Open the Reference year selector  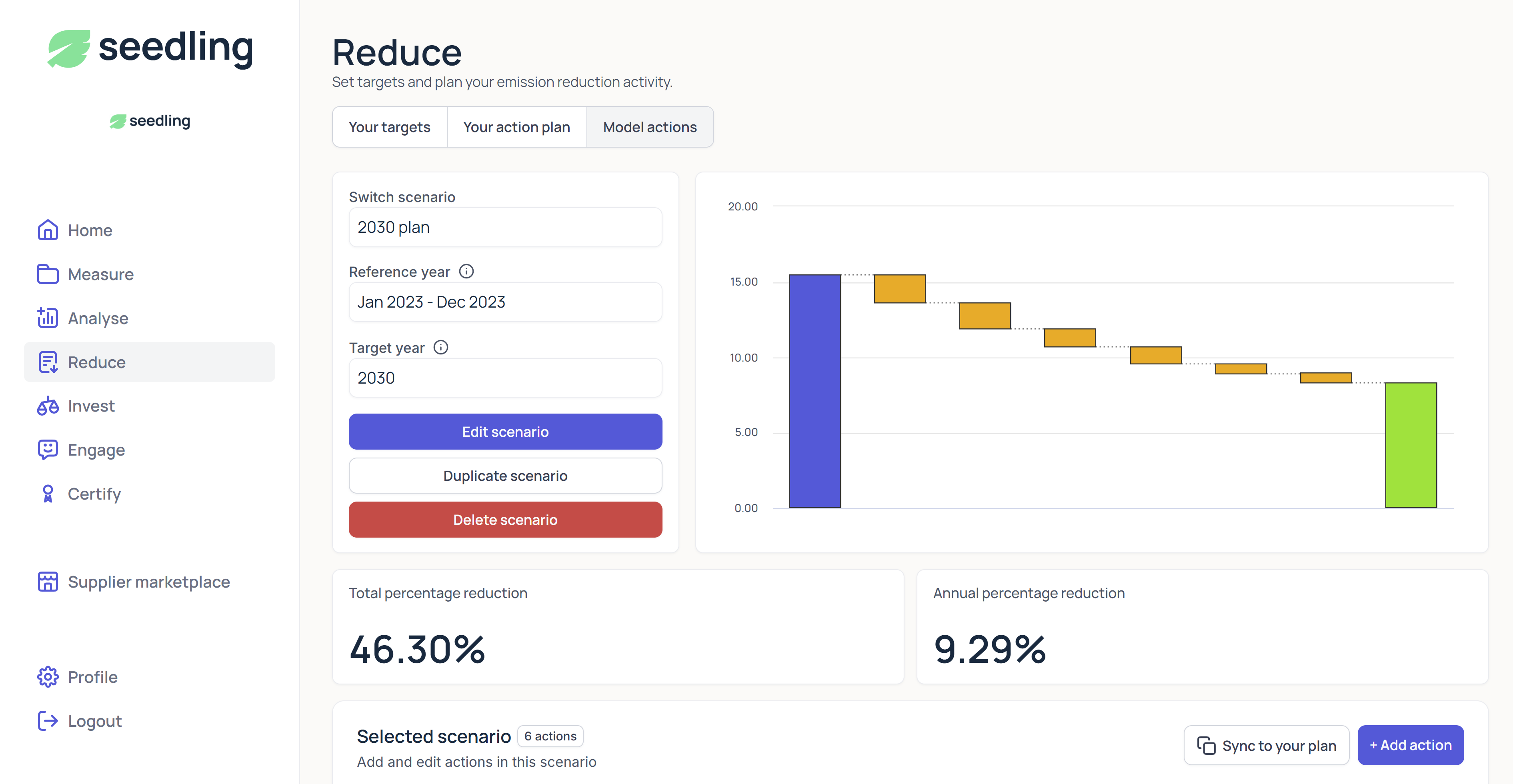coord(505,302)
